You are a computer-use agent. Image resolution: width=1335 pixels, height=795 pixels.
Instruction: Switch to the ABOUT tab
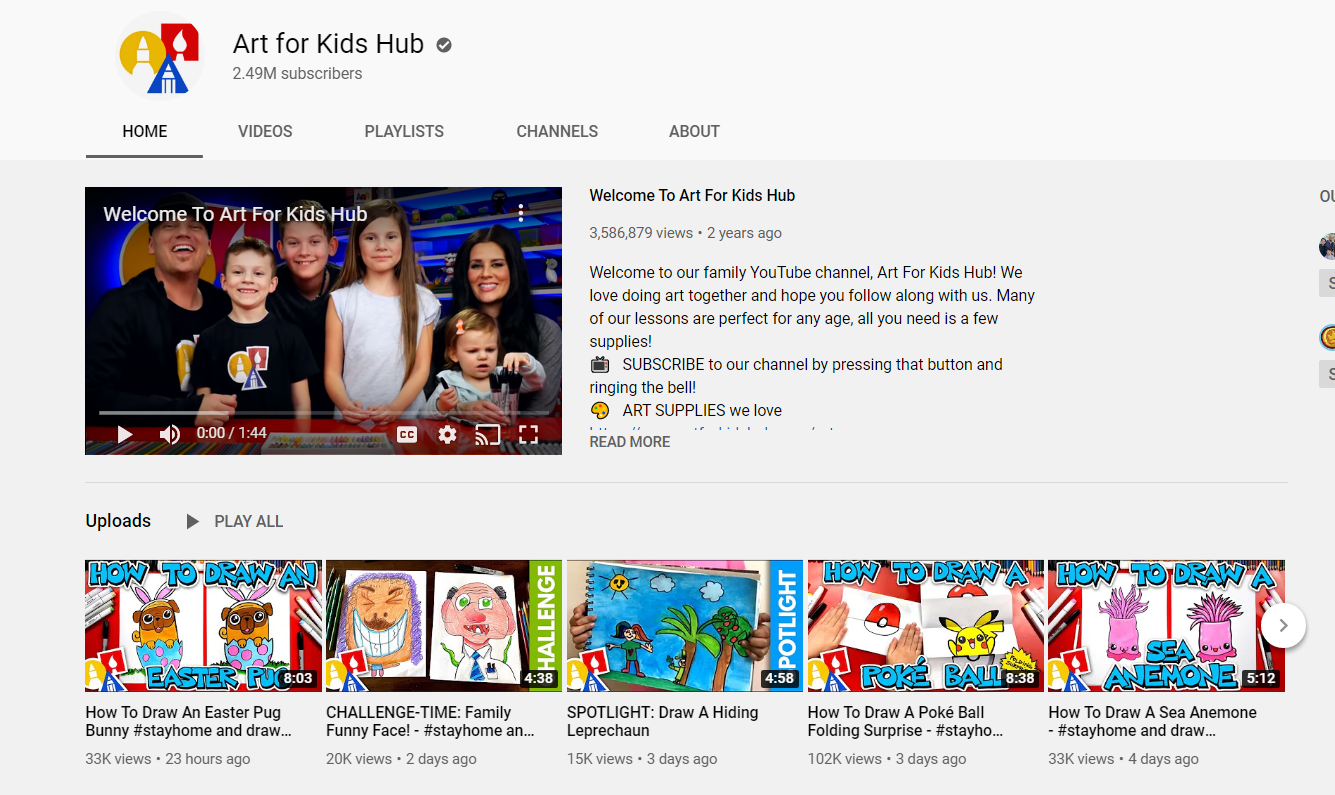pos(694,131)
